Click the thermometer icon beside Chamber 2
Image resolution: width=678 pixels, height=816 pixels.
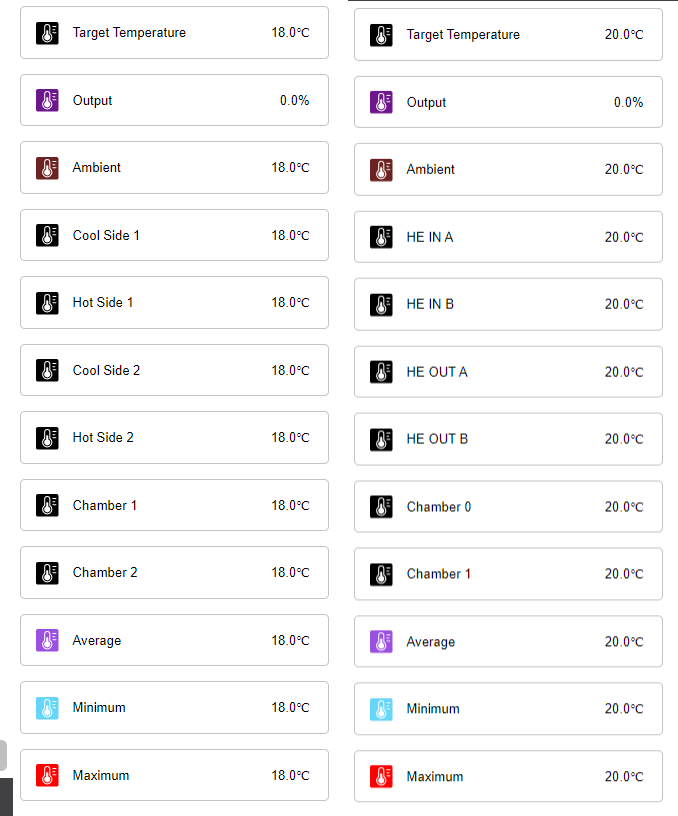point(48,573)
